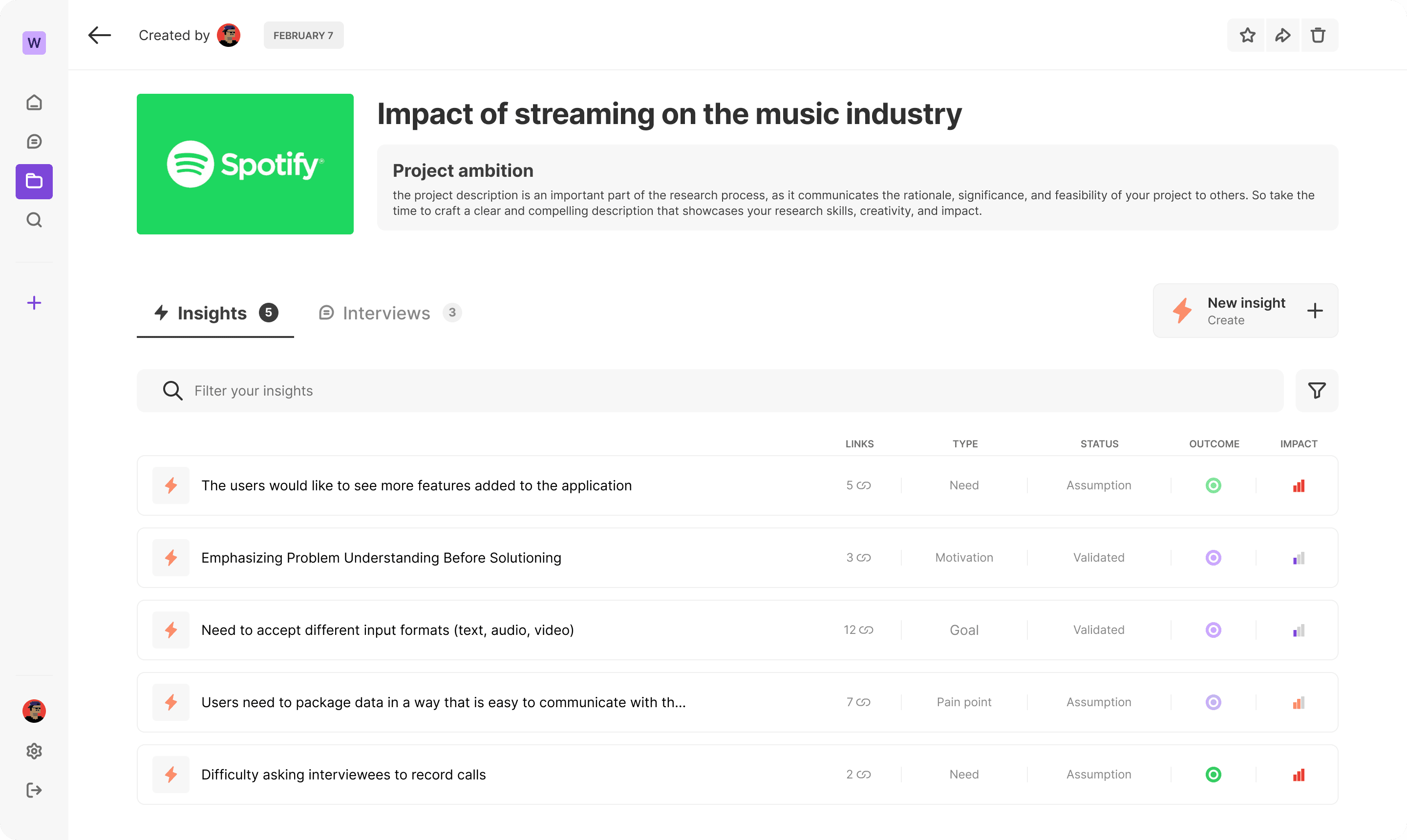
Task: Click outcome circle for 'package data' insight
Action: tap(1214, 702)
